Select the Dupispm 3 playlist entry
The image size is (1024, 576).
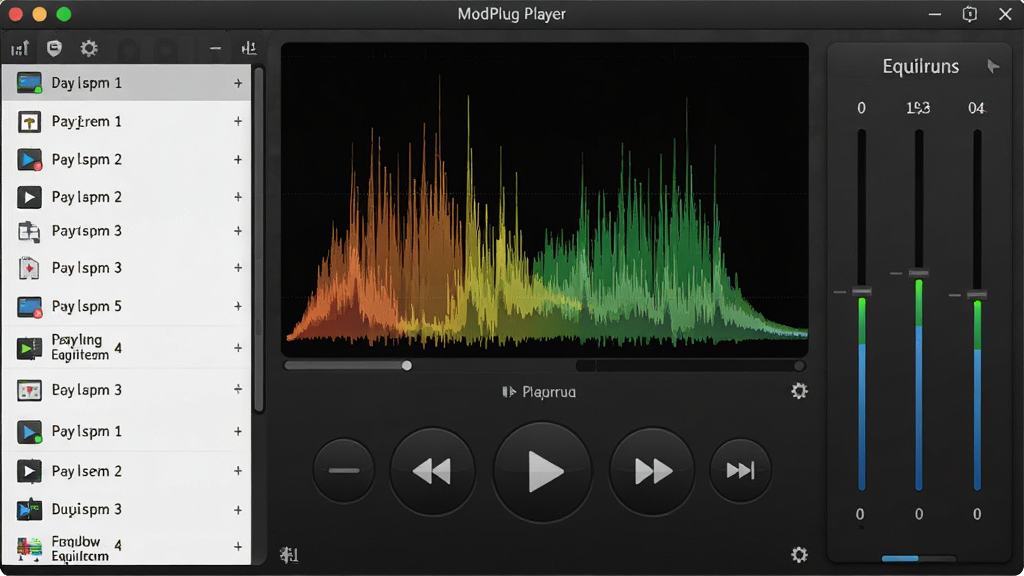click(127, 509)
